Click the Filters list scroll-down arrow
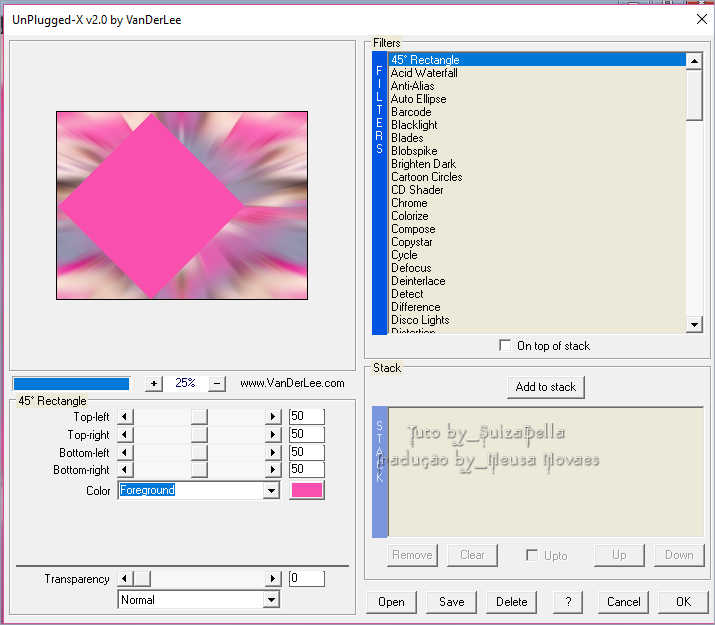Viewport: 715px width, 625px height. pos(694,325)
